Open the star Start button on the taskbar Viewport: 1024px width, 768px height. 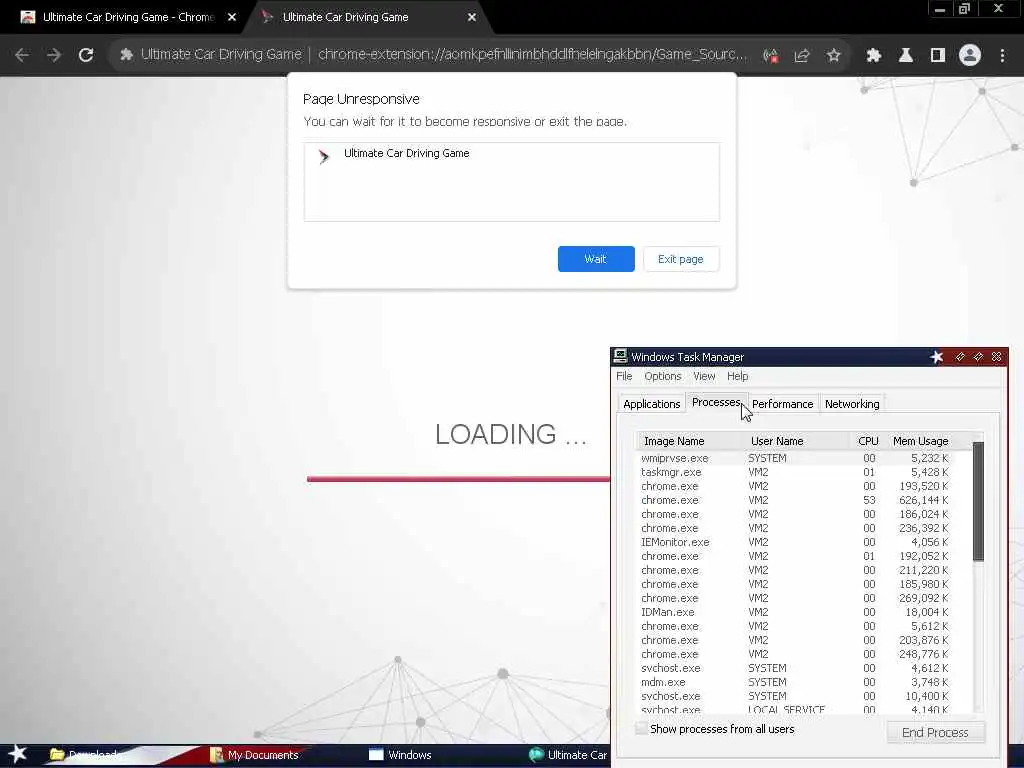[18, 754]
